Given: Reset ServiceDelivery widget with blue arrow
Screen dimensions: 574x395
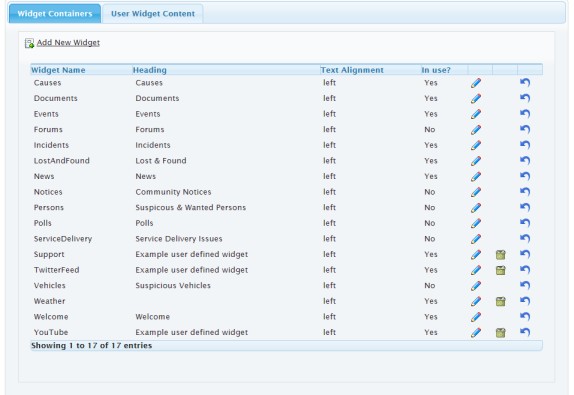Looking at the screenshot, I should click(525, 239).
